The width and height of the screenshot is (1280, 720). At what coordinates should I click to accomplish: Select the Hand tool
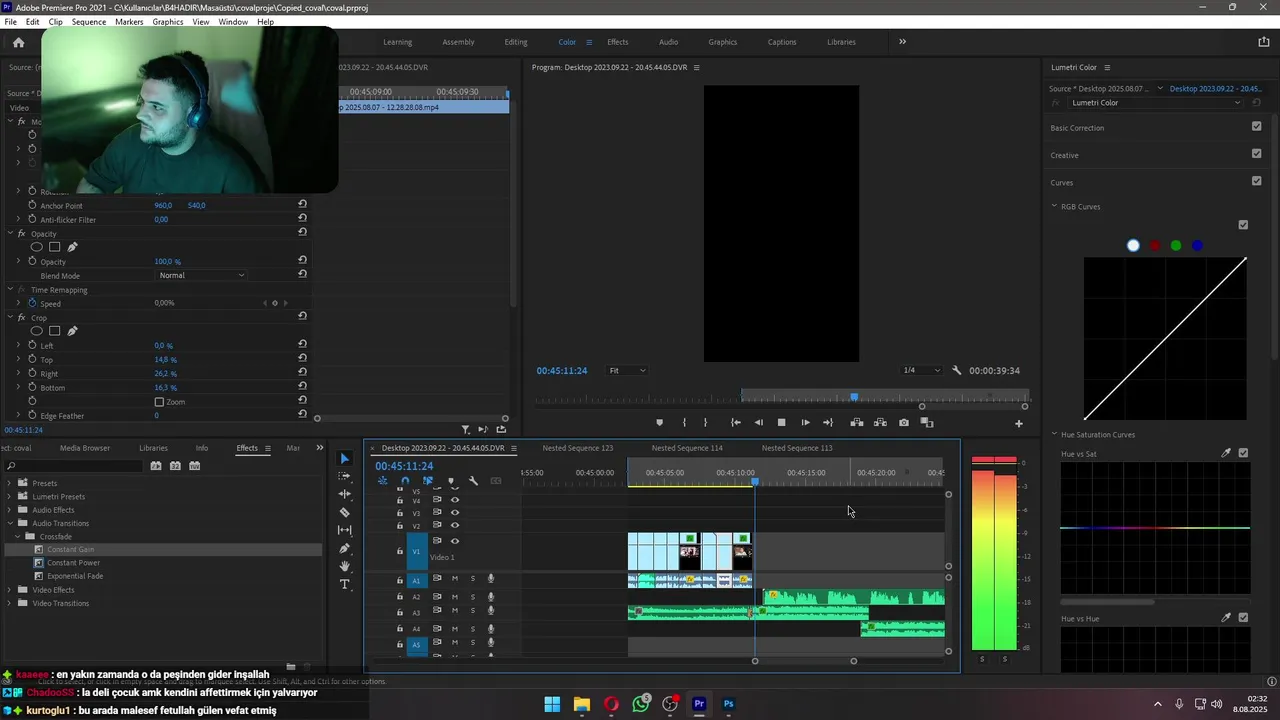click(x=345, y=566)
